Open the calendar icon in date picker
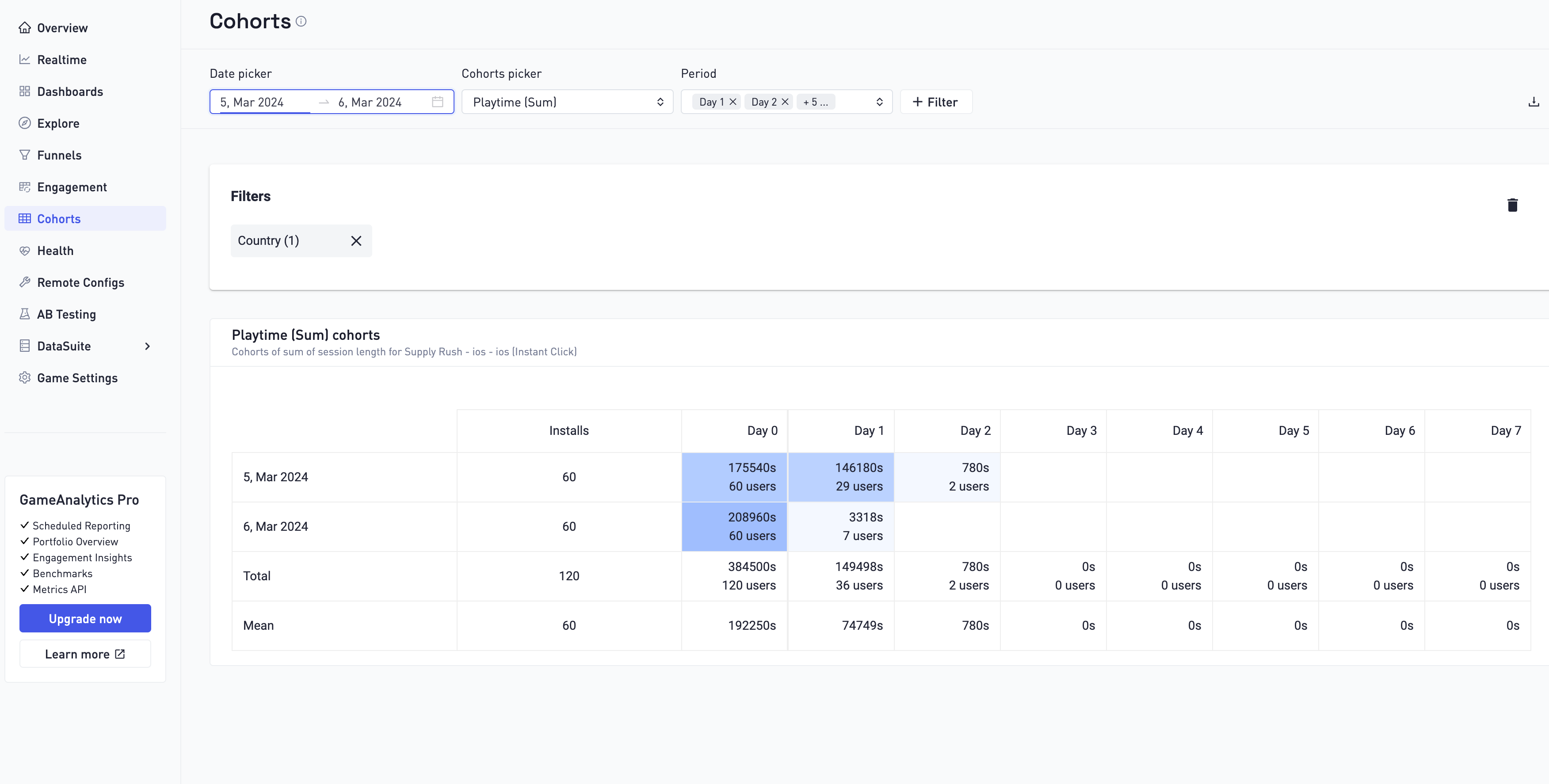The width and height of the screenshot is (1549, 784). click(x=438, y=102)
